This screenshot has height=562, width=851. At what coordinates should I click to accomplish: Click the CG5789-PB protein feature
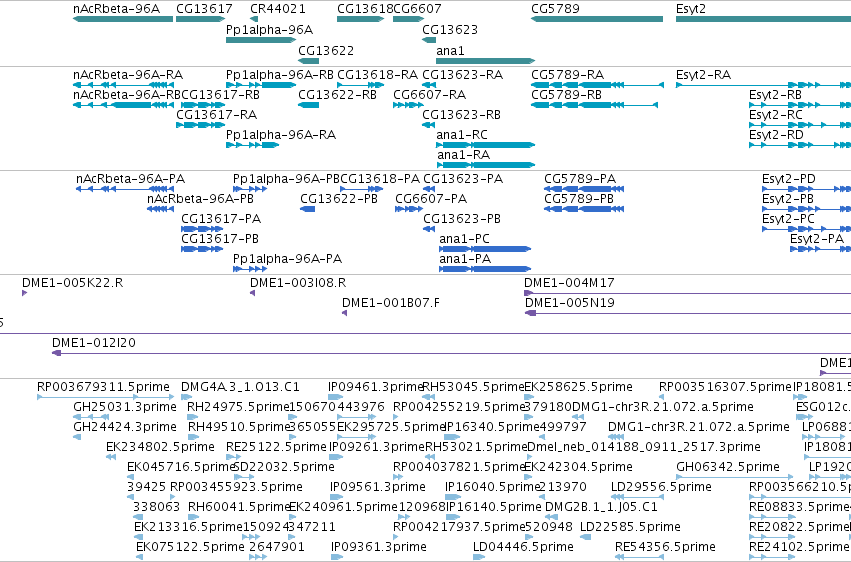pos(584,209)
